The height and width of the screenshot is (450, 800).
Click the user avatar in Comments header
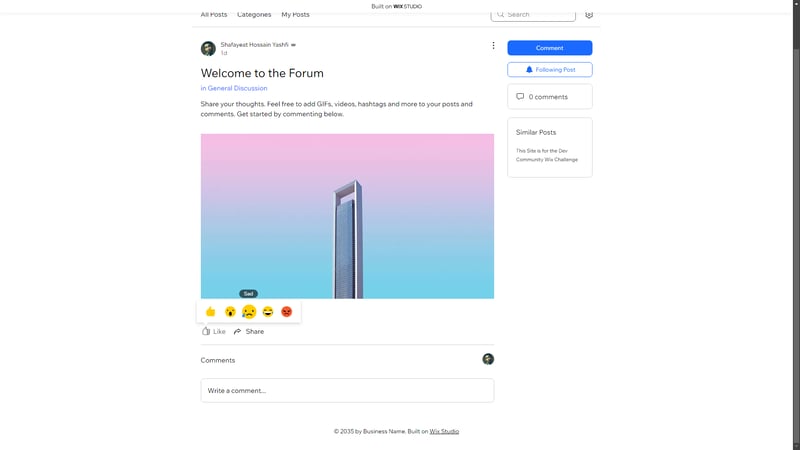(x=488, y=359)
